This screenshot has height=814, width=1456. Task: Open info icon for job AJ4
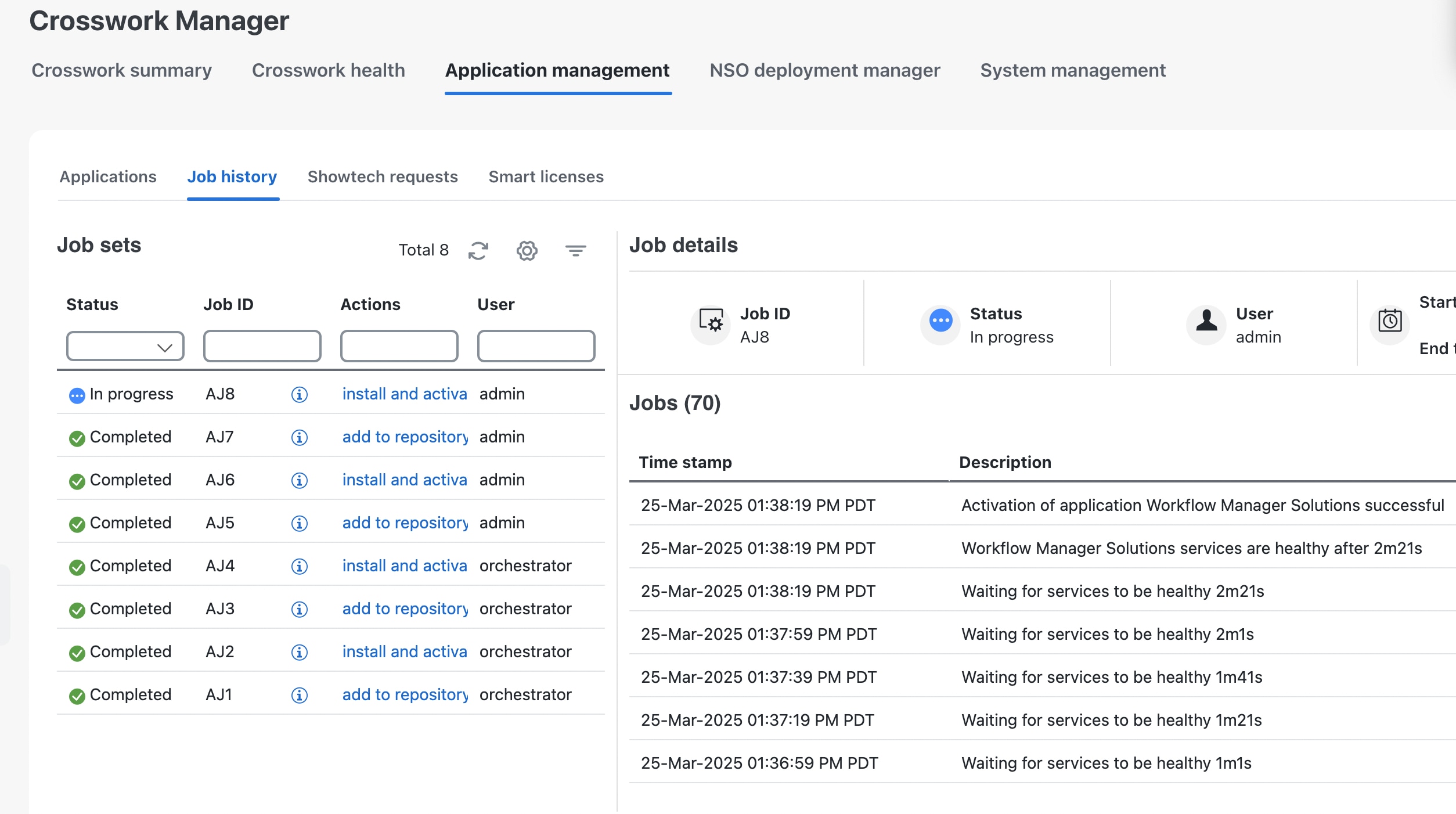300,567
